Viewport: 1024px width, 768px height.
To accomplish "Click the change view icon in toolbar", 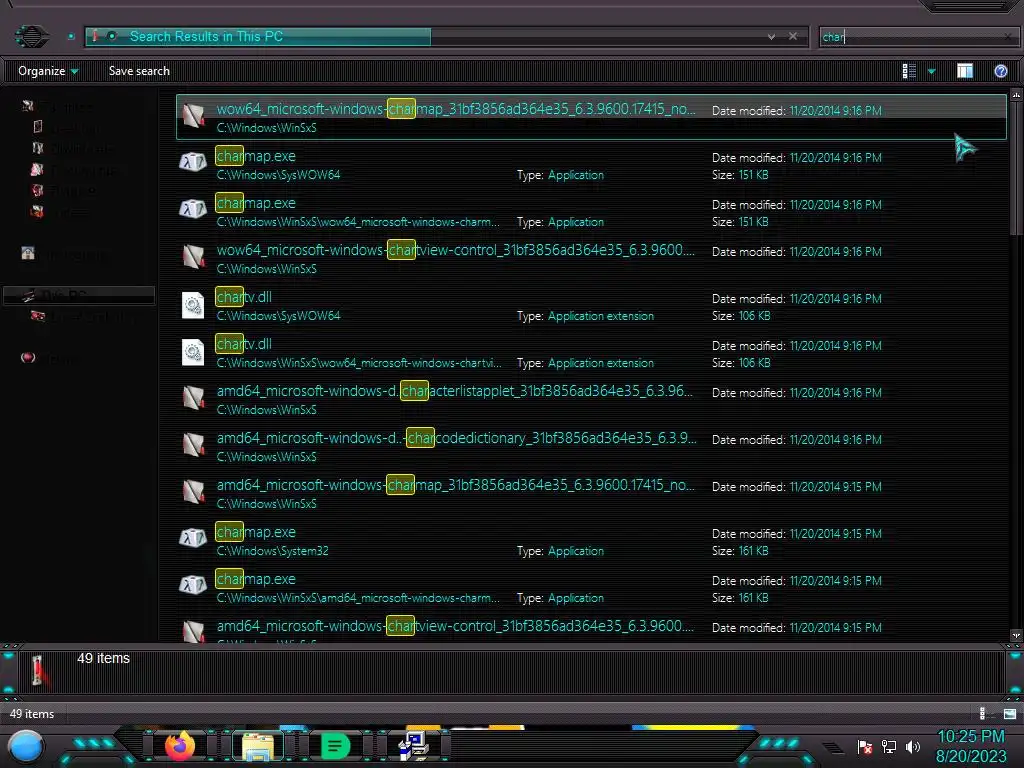I will tap(908, 71).
